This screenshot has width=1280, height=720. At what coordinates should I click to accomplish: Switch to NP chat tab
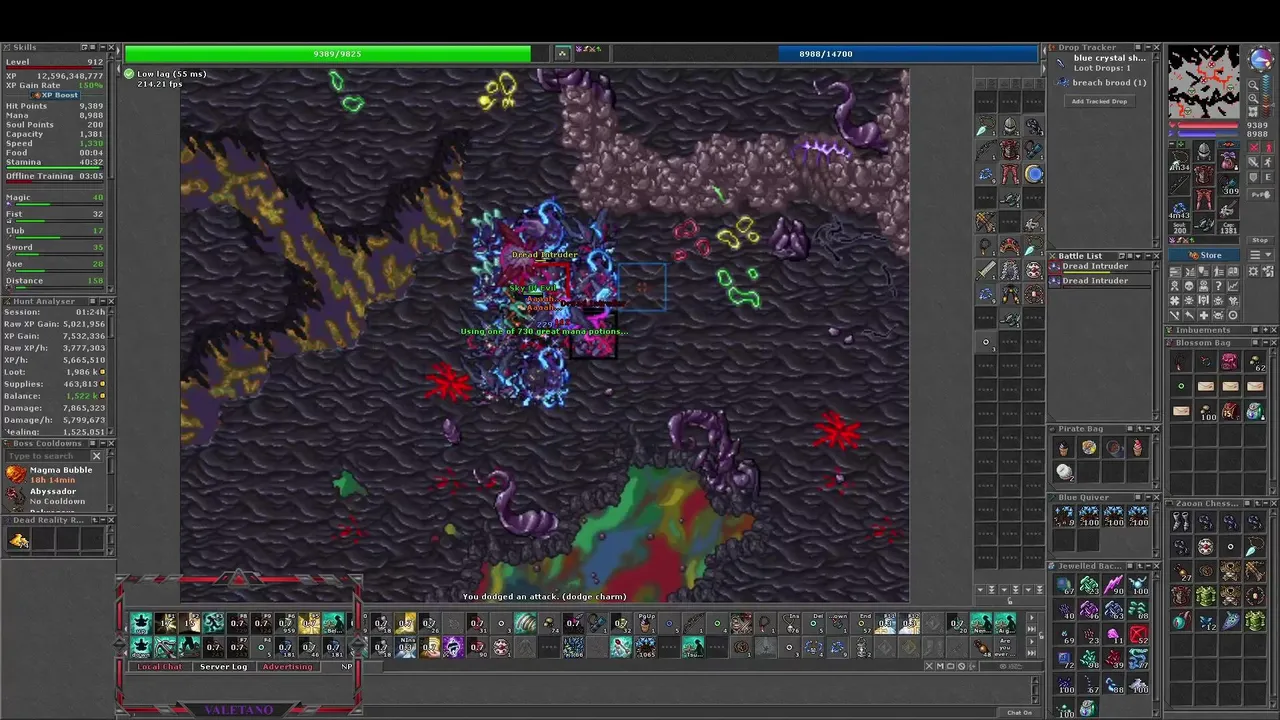[346, 667]
